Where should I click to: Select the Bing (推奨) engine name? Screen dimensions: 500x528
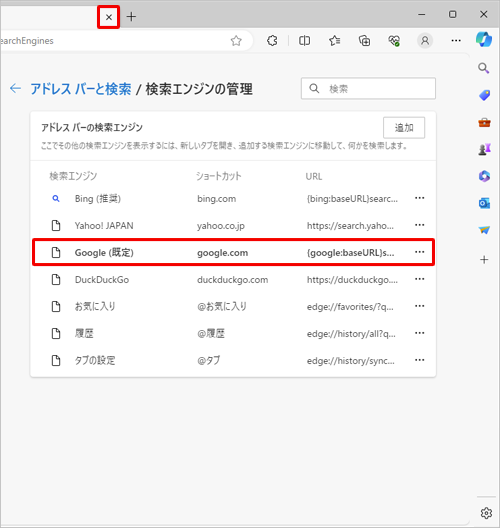(98, 199)
